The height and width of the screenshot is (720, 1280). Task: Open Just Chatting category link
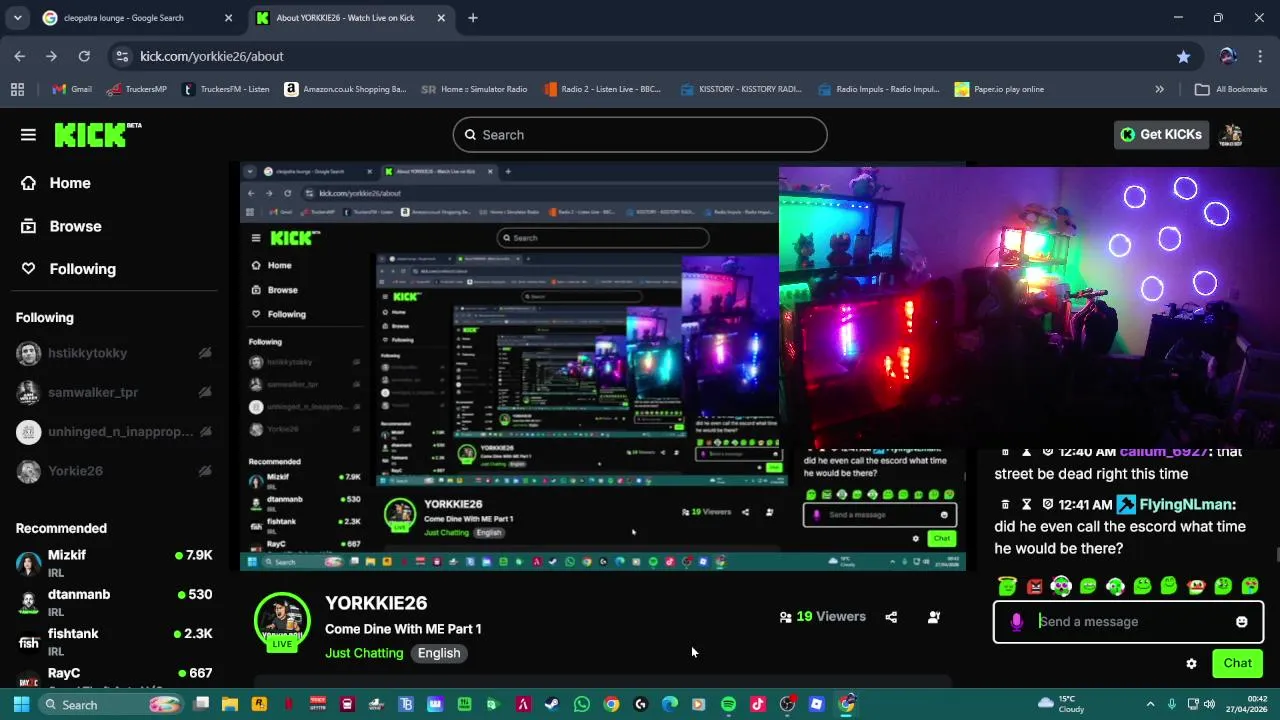pos(364,653)
